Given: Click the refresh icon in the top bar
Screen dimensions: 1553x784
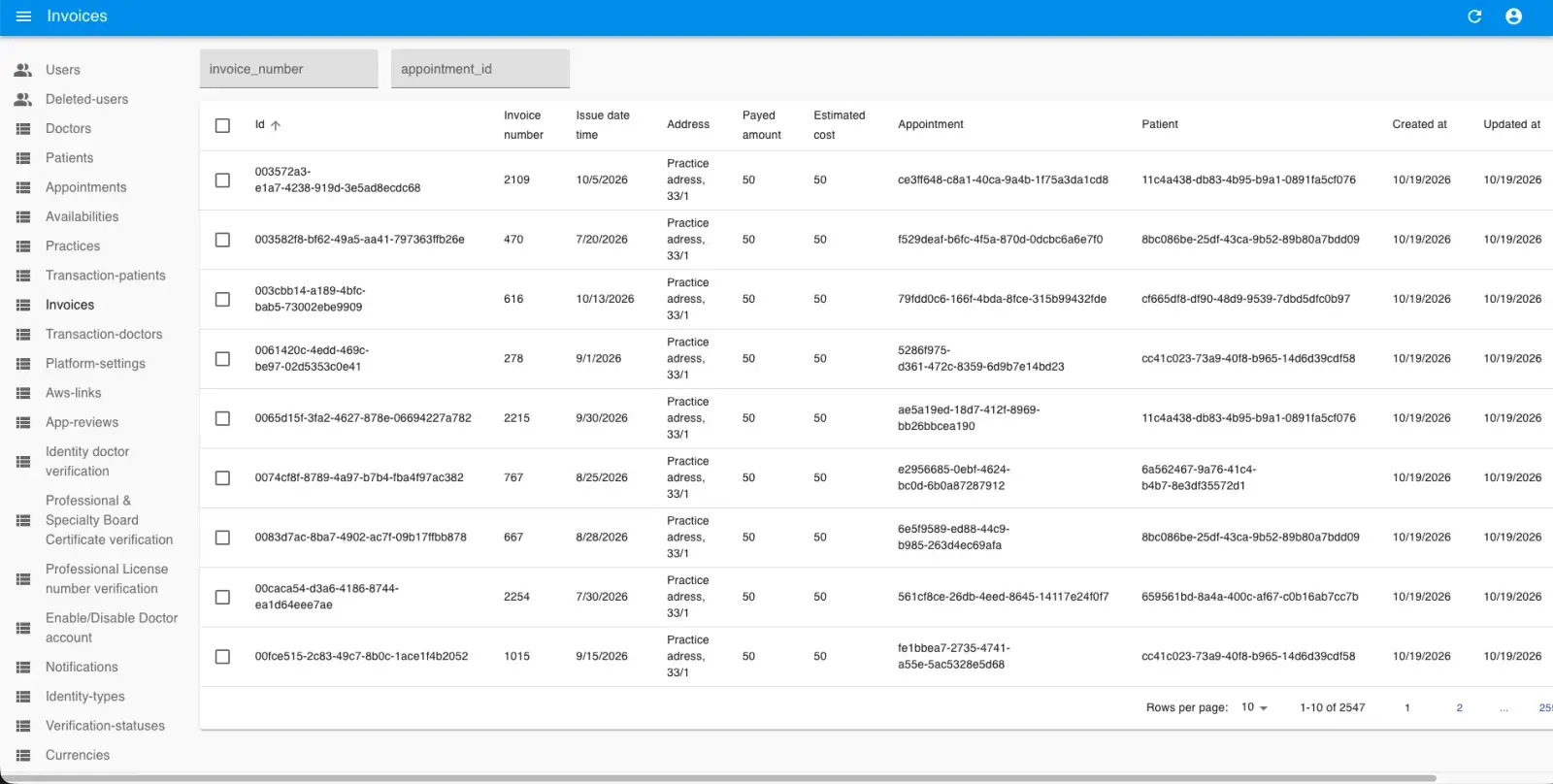Looking at the screenshot, I should [1474, 16].
